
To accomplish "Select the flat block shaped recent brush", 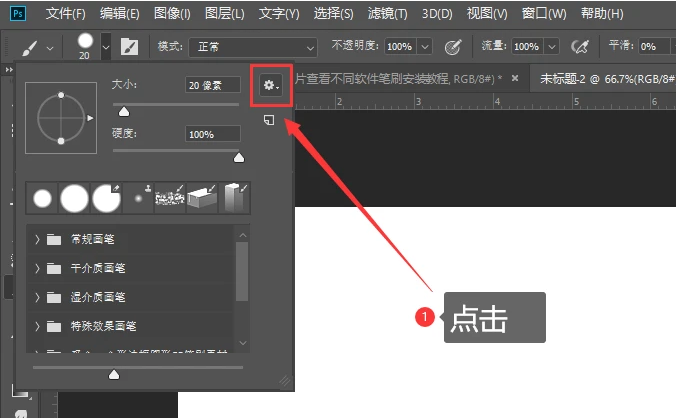I will click(202, 199).
